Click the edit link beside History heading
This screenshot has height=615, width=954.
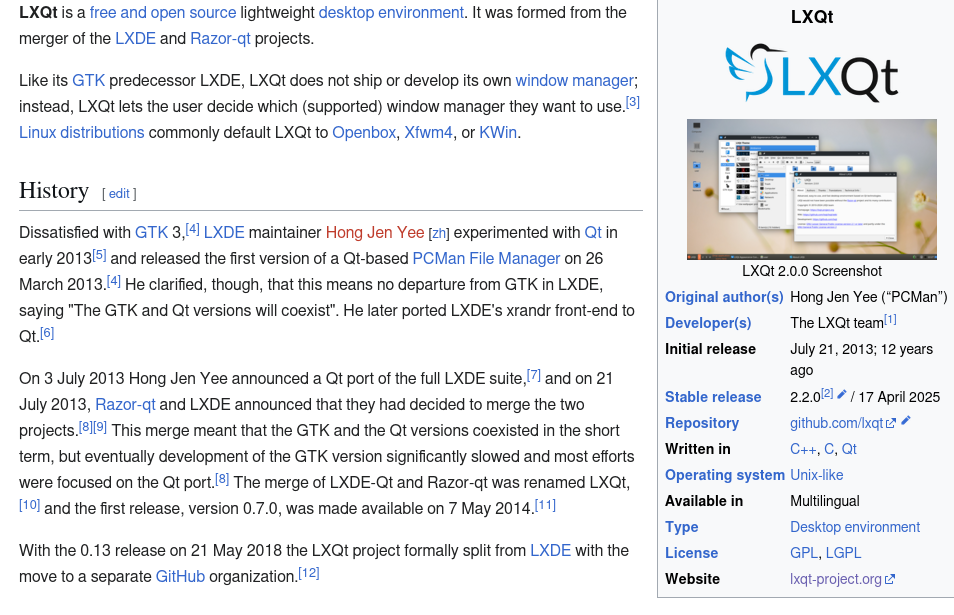[119, 193]
